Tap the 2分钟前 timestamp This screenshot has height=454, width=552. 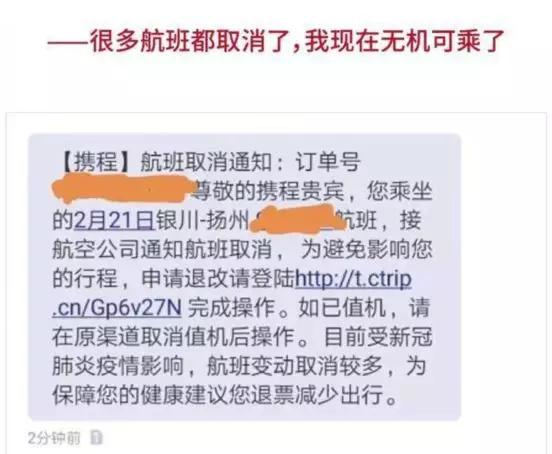pos(54,438)
